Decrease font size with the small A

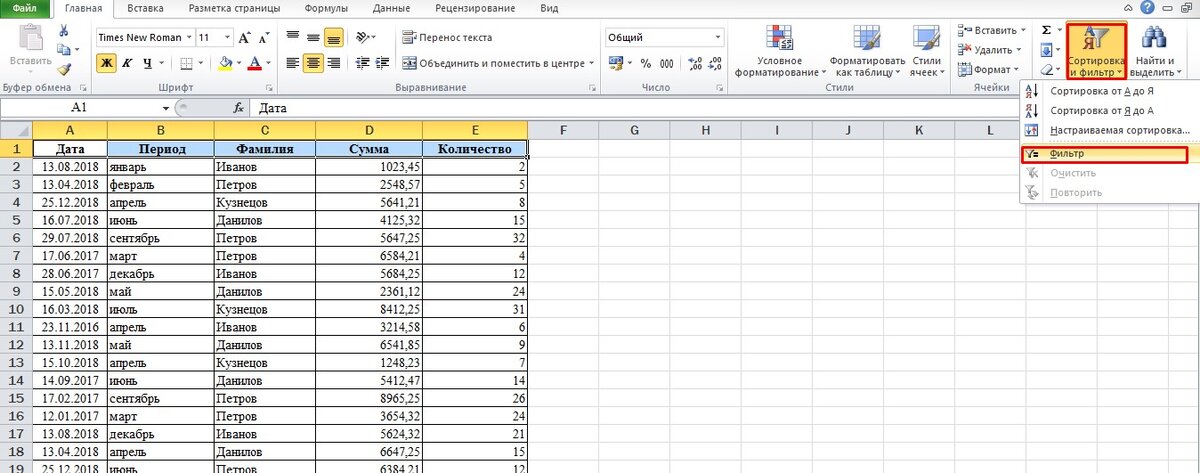264,37
